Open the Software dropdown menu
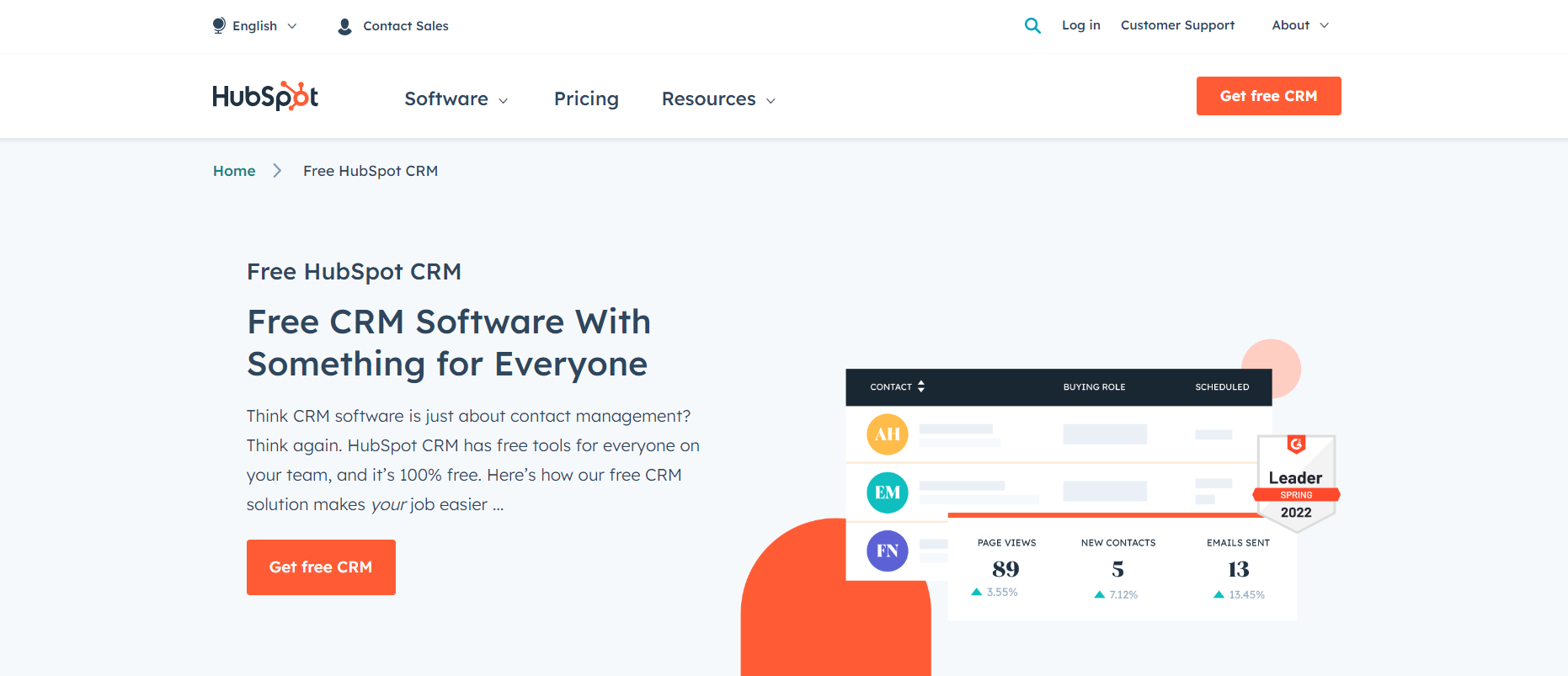Screen dimensions: 1568x676 (456, 99)
